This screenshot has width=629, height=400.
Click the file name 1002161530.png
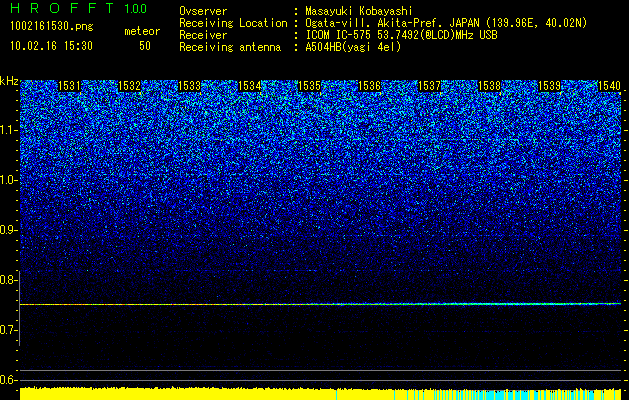pyautogui.click(x=52, y=26)
